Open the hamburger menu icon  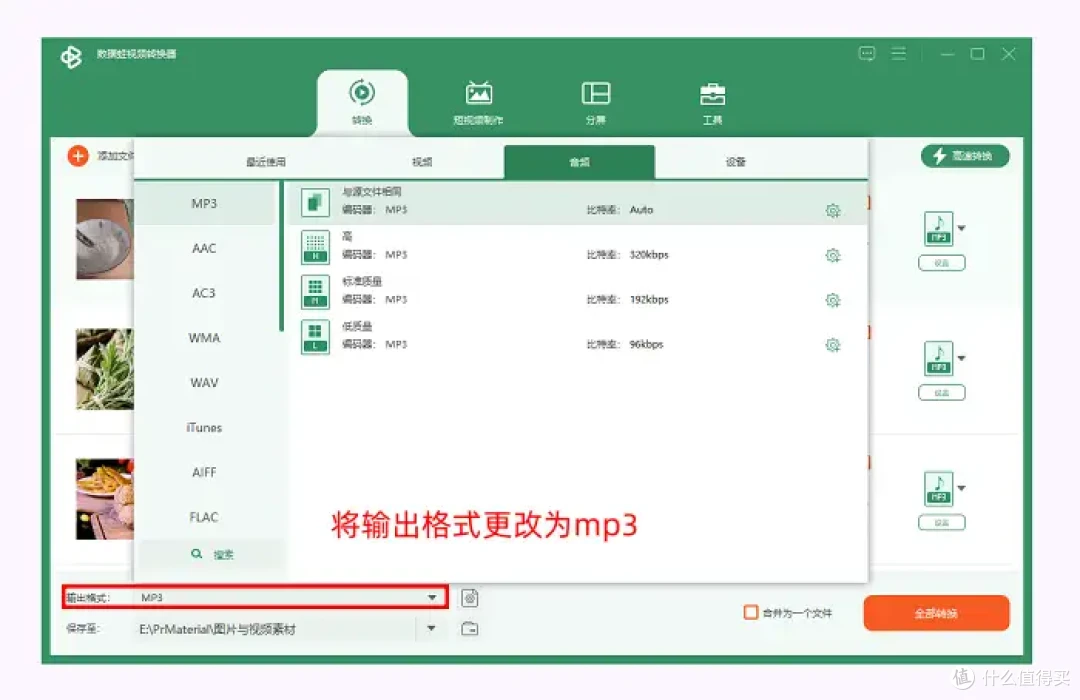click(x=899, y=54)
